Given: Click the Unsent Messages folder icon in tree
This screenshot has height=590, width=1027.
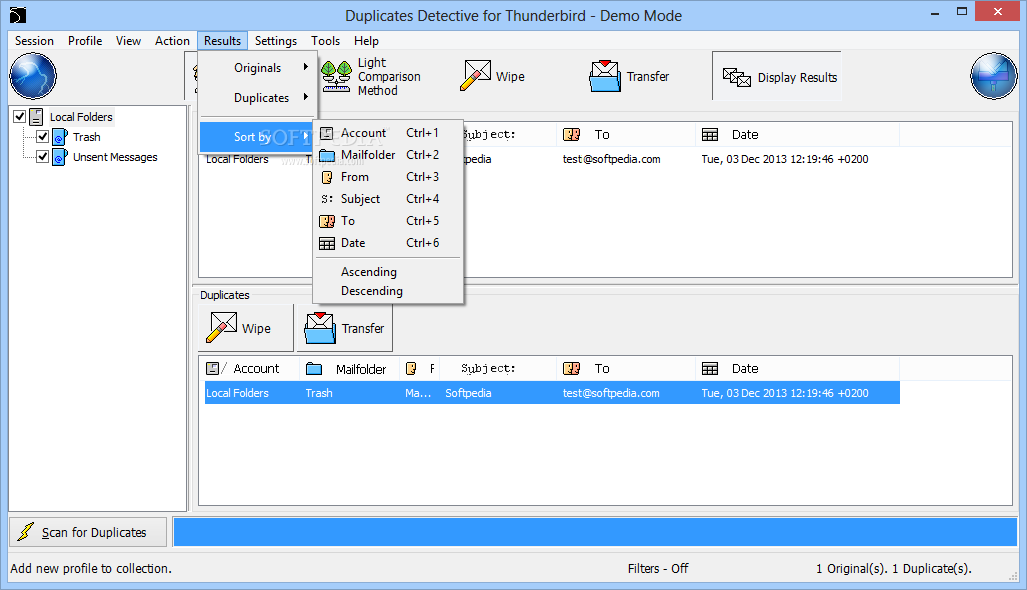Looking at the screenshot, I should 60,157.
